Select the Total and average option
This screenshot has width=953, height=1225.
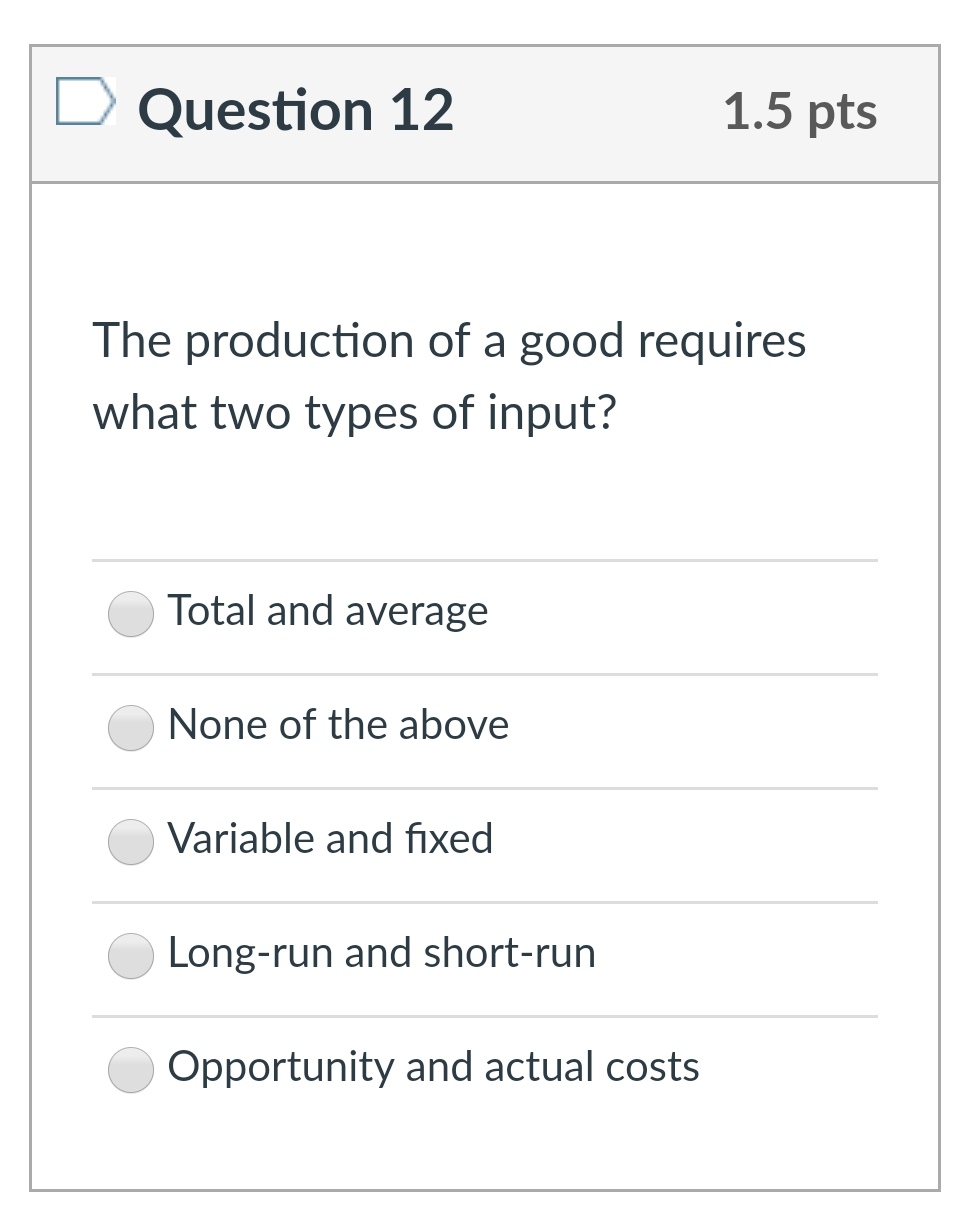coord(130,615)
